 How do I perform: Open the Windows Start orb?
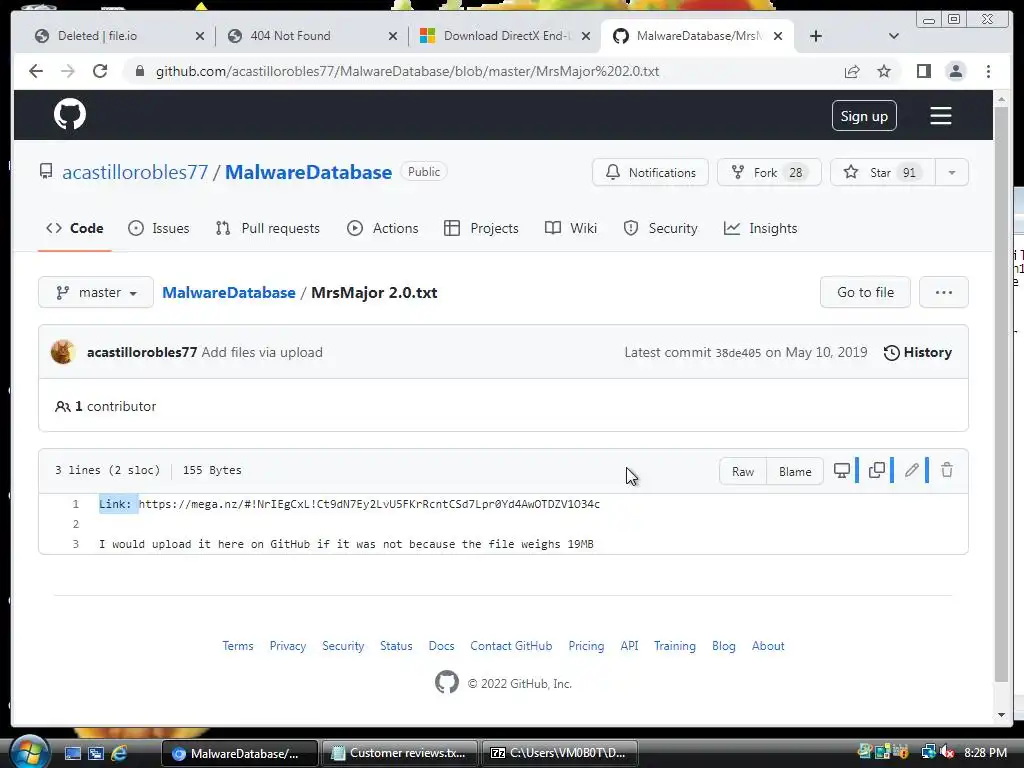pos(29,751)
